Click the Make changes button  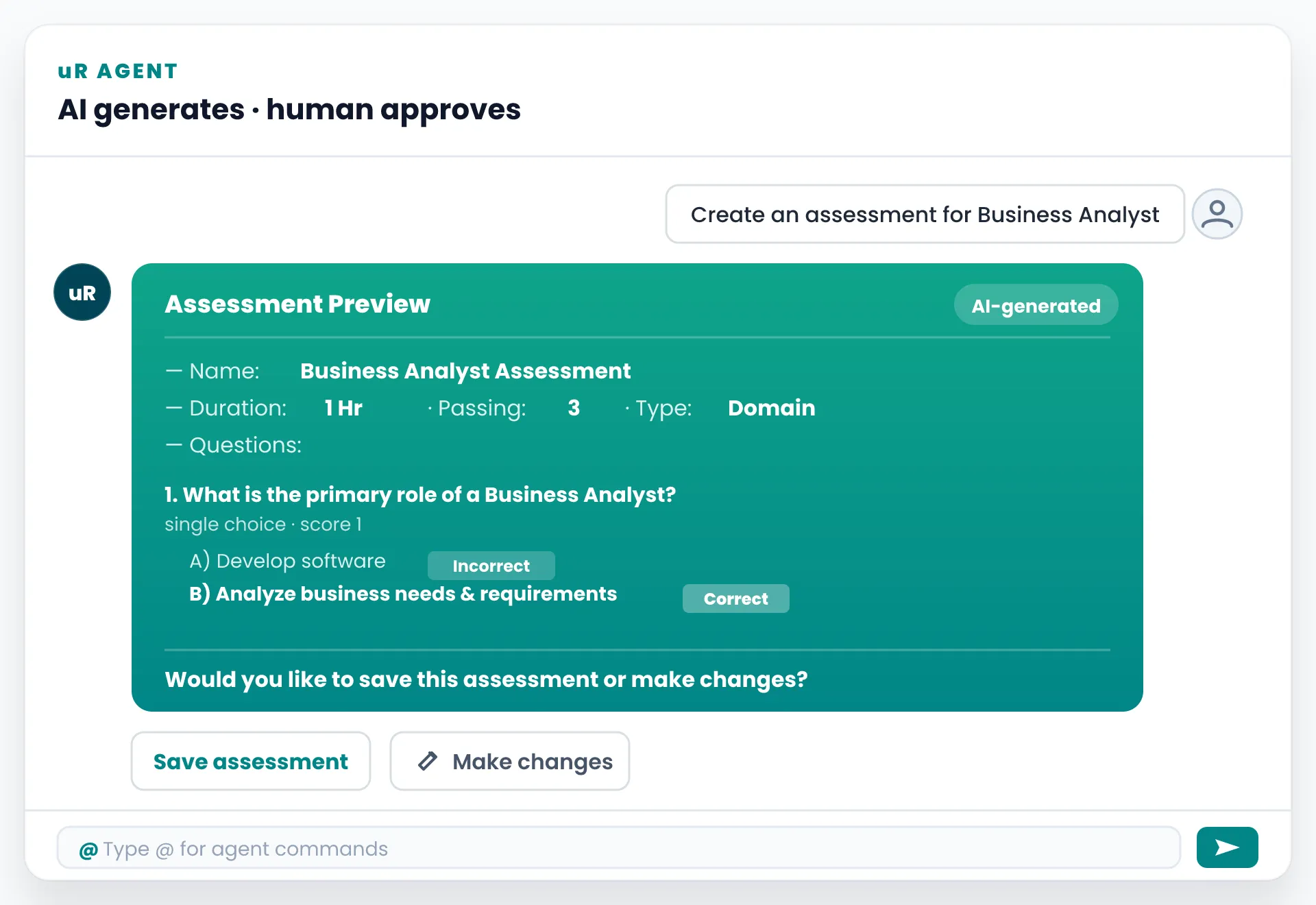(x=510, y=761)
